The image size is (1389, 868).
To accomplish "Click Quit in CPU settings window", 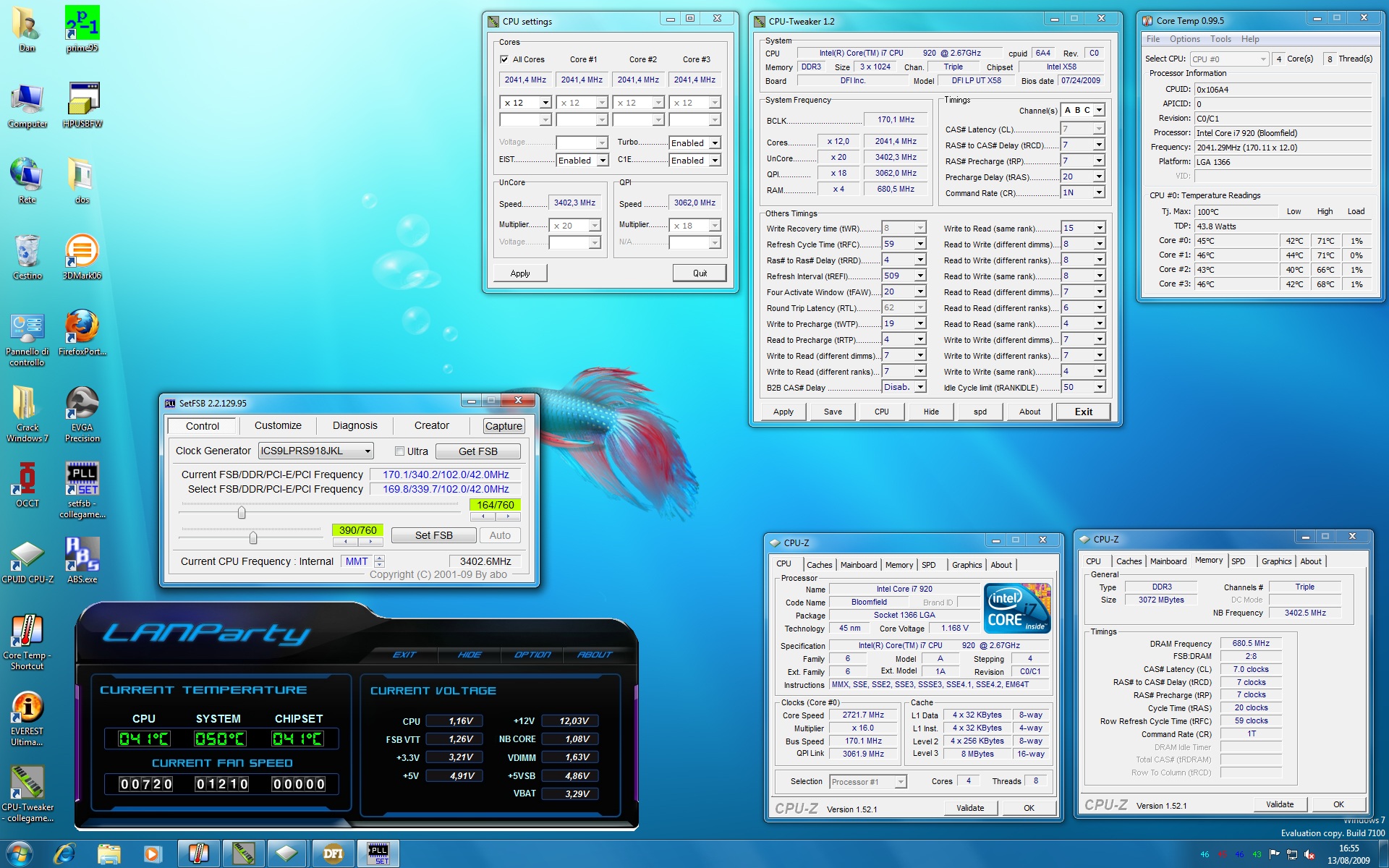I will [700, 273].
